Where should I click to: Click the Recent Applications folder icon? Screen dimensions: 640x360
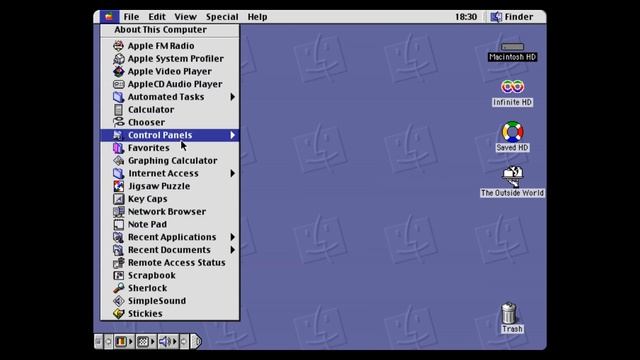pyautogui.click(x=118, y=237)
